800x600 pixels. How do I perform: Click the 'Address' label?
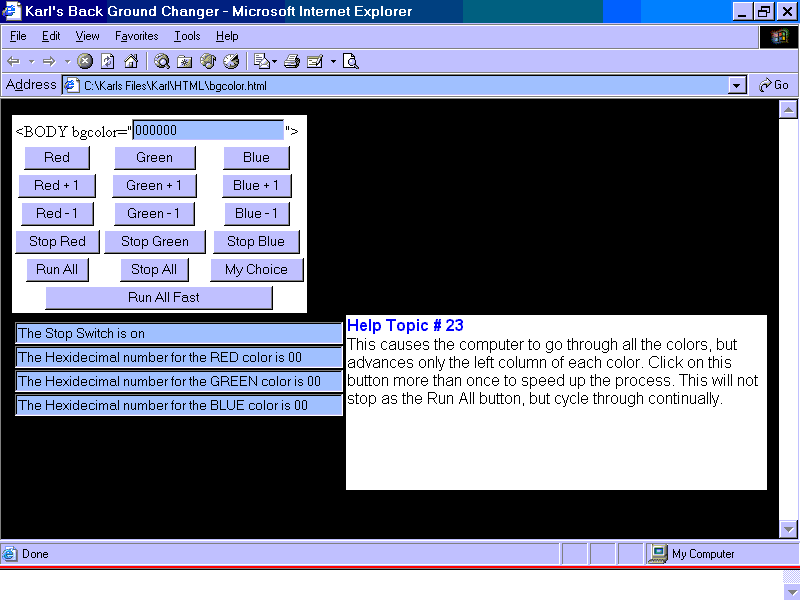[31, 85]
